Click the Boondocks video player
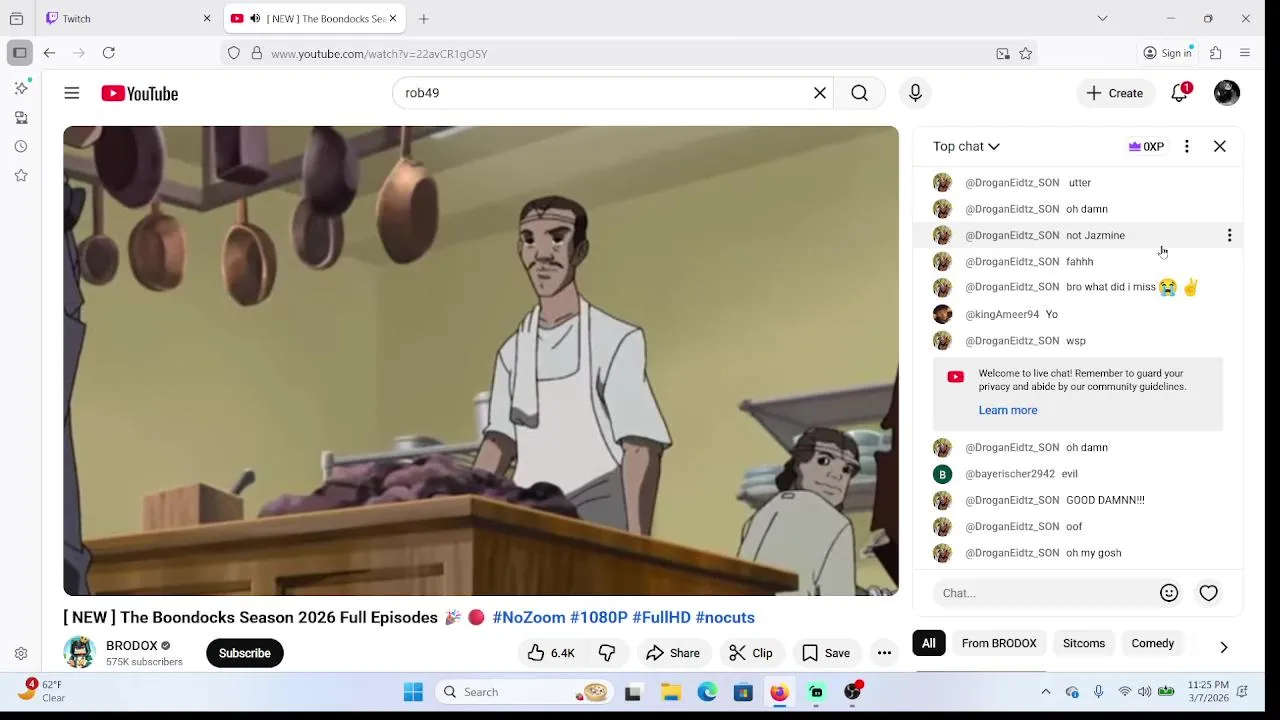The image size is (1280, 720). [x=481, y=361]
